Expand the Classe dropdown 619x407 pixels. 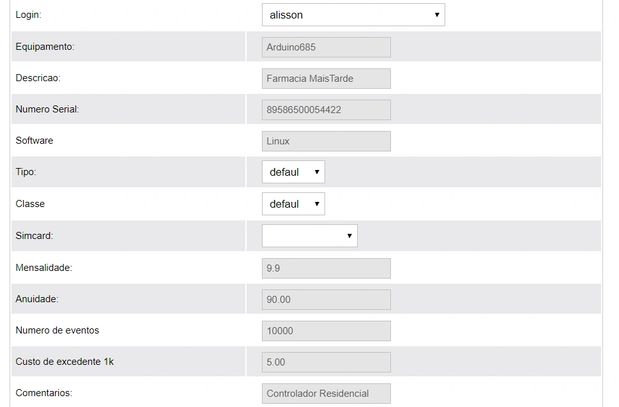pyautogui.click(x=293, y=204)
